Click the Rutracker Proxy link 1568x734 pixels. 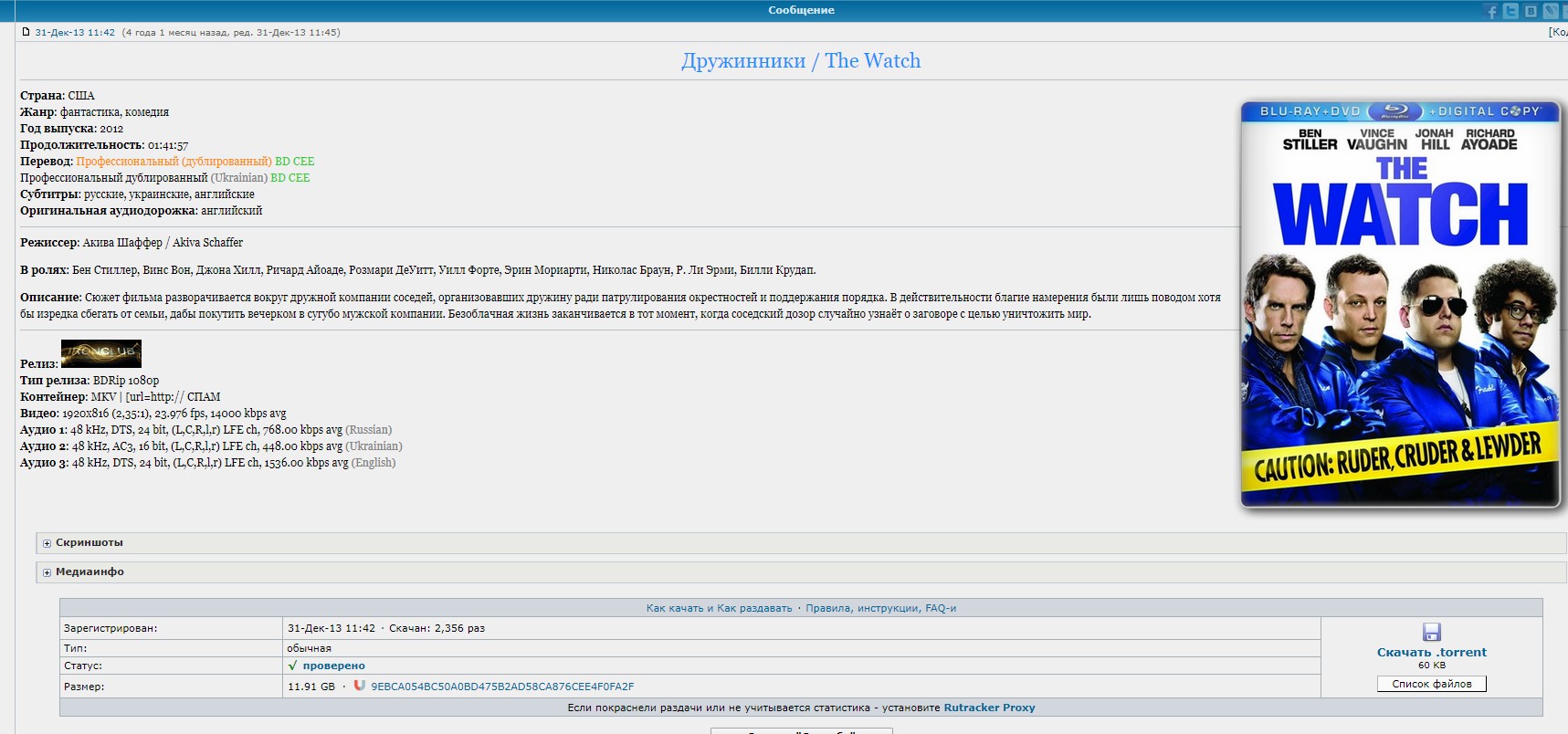click(989, 708)
